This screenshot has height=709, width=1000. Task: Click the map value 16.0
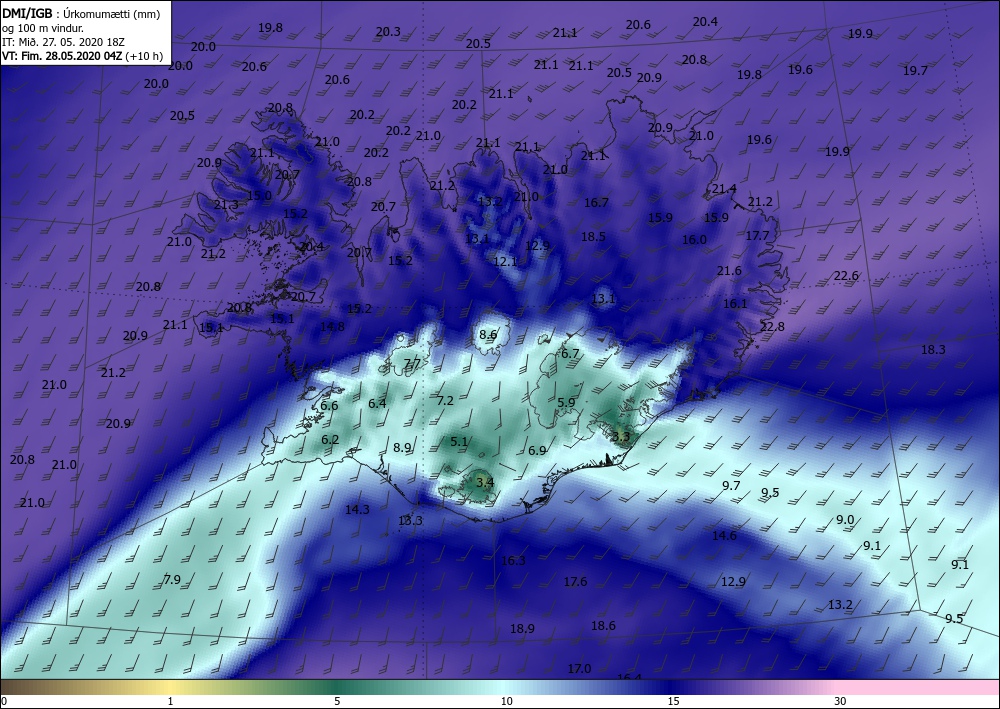click(694, 240)
